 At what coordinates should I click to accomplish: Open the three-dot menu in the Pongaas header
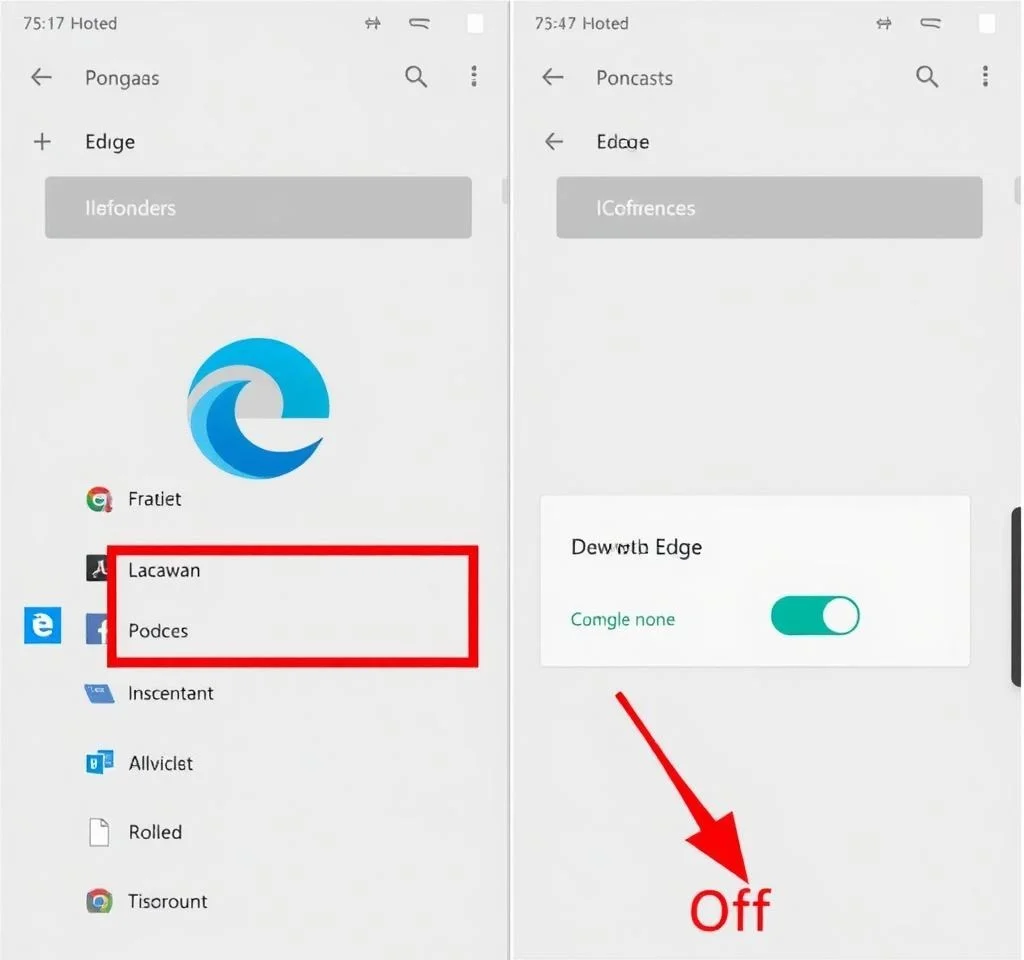474,76
